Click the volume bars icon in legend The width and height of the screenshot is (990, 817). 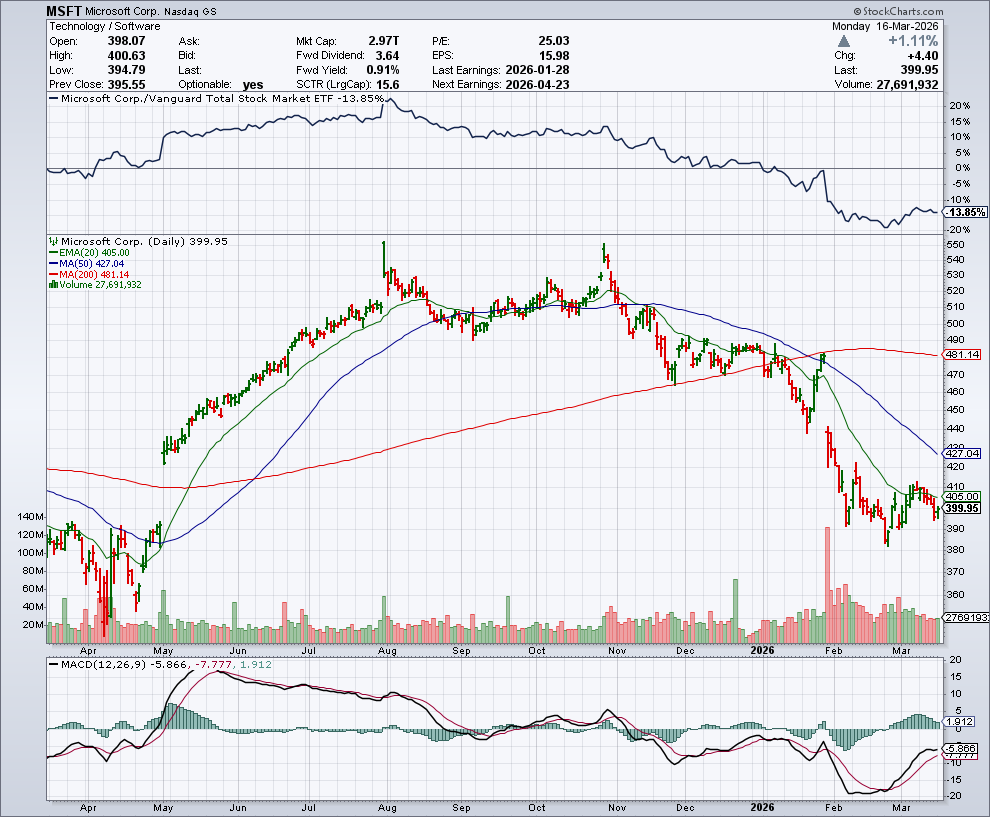54,285
